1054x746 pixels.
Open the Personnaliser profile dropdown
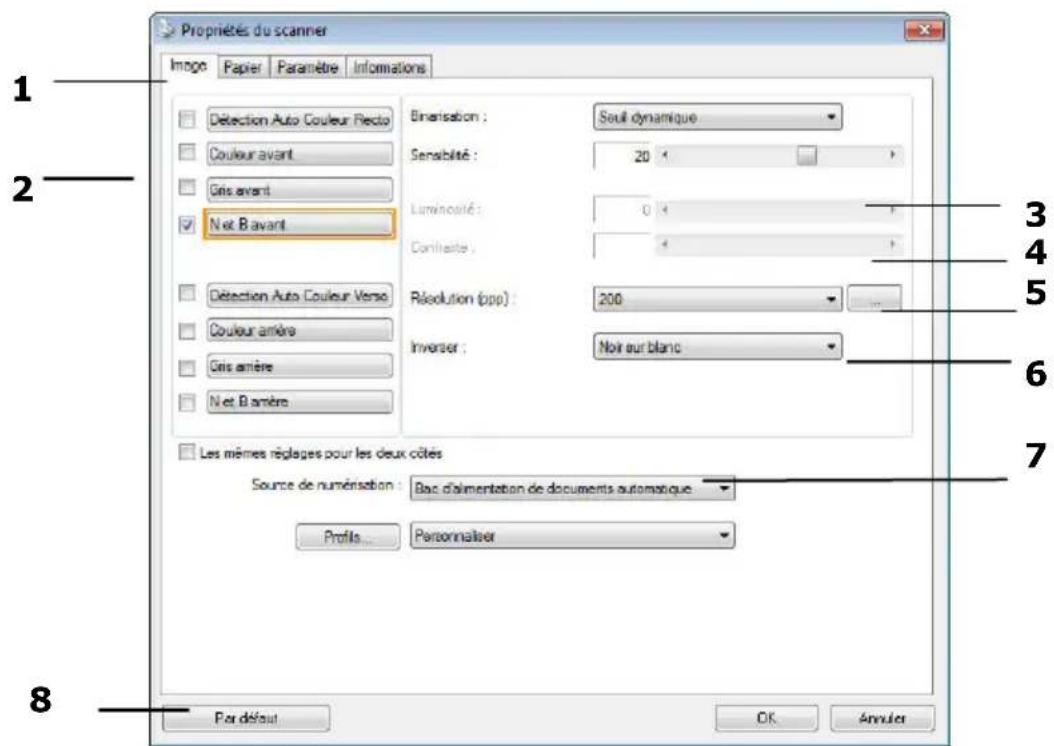tap(572, 536)
